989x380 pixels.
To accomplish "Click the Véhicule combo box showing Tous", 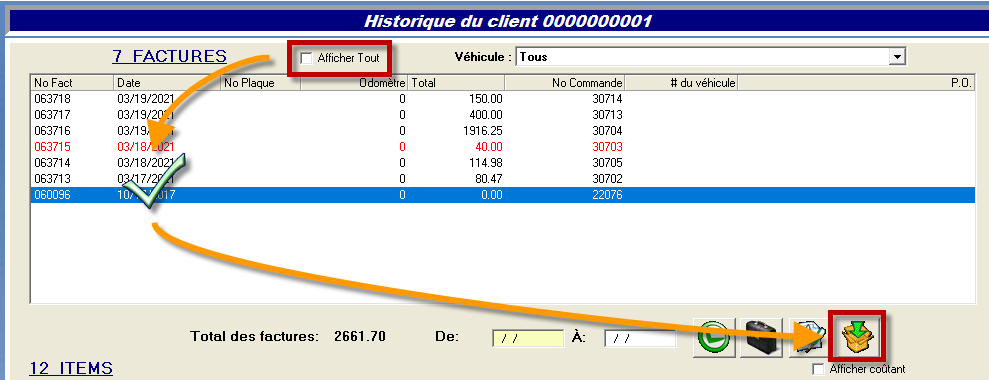I will click(x=710, y=57).
